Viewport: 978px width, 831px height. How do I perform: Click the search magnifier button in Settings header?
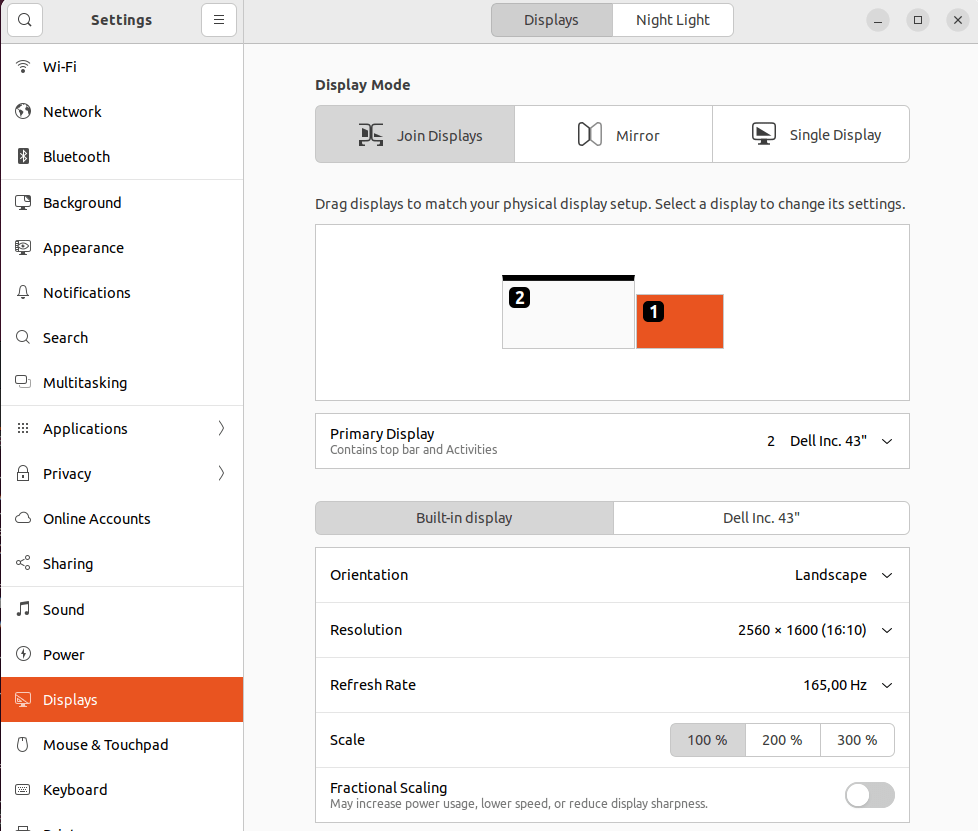[25, 20]
